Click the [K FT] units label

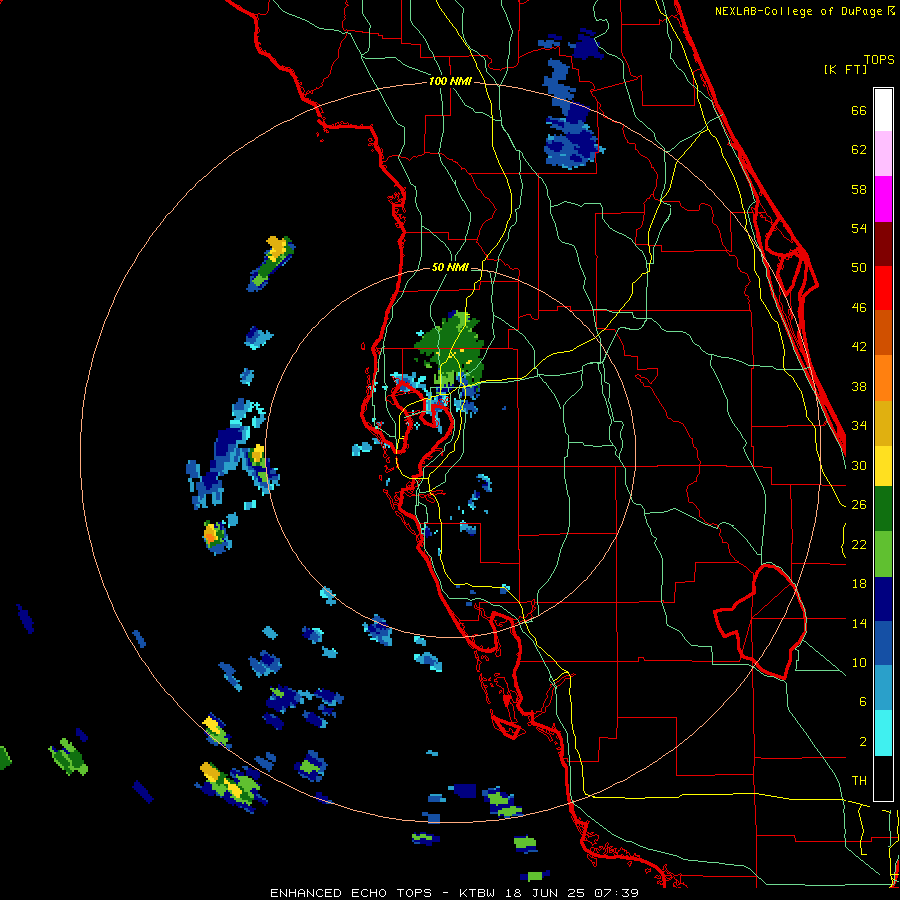point(845,70)
